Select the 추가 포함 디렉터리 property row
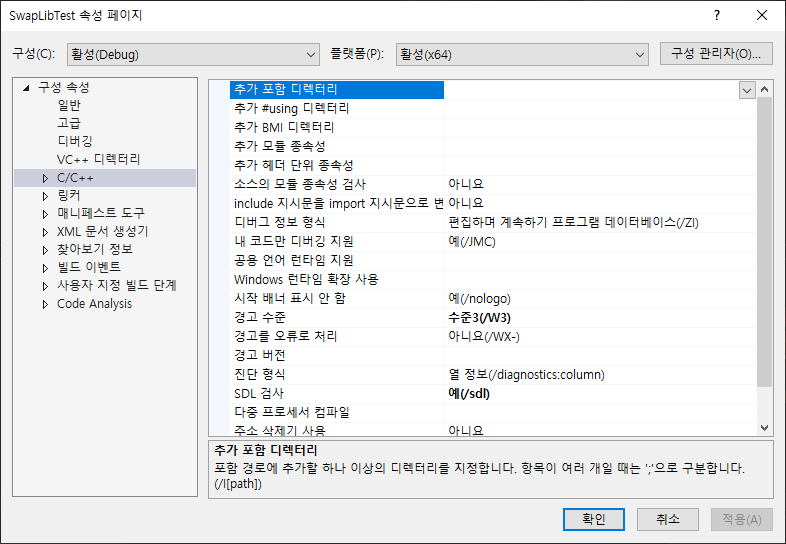This screenshot has width=786, height=544. [x=337, y=90]
